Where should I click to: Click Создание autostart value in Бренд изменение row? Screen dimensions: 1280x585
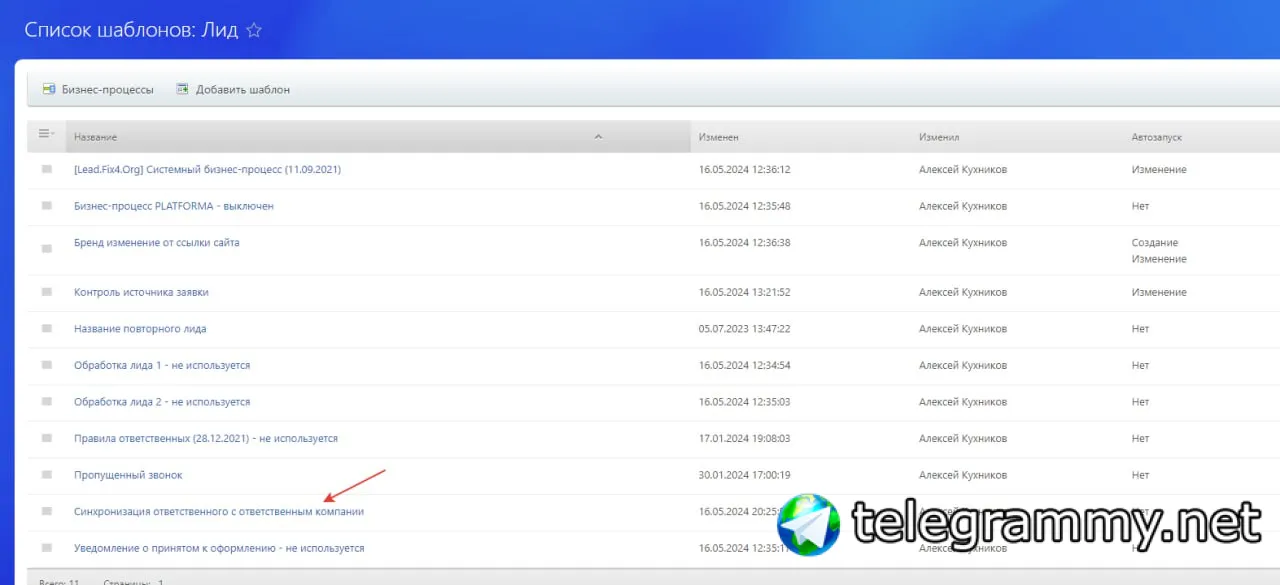(1155, 242)
